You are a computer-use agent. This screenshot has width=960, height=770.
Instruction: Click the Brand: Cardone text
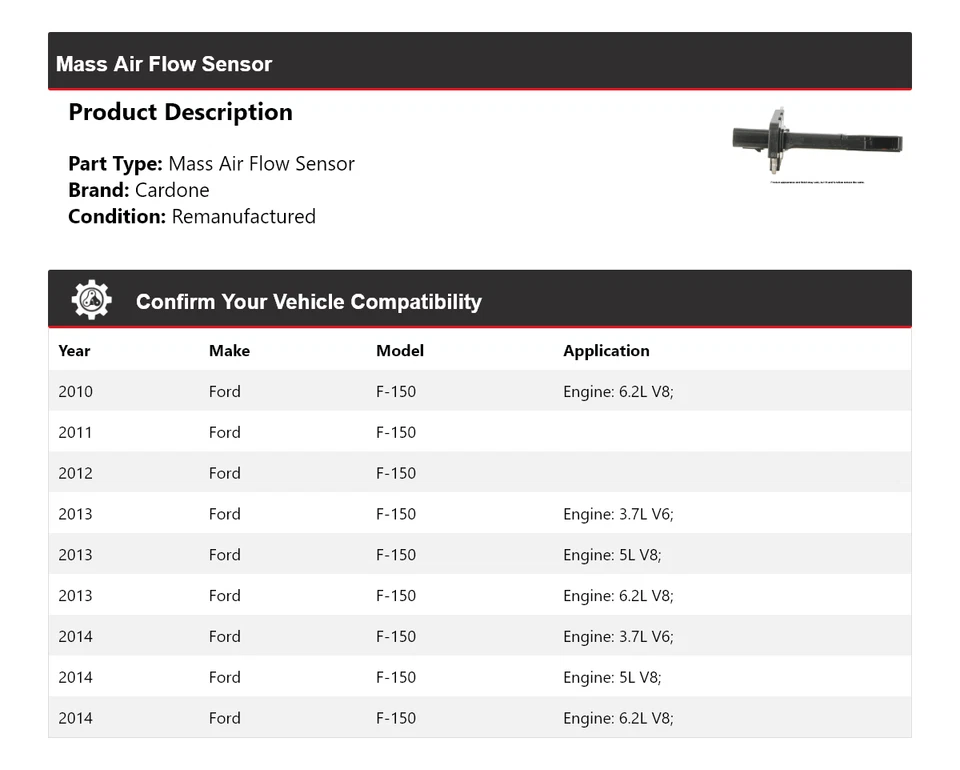[x=139, y=190]
